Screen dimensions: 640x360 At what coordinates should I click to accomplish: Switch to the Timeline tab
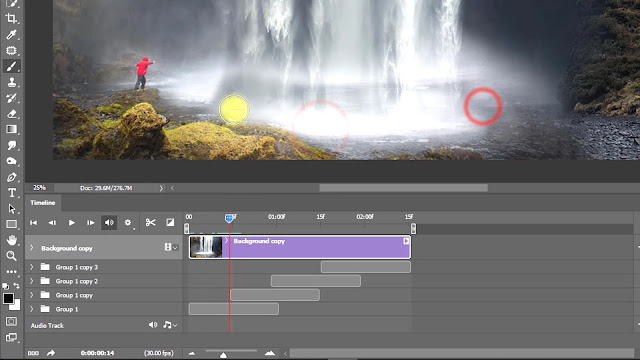tap(43, 202)
